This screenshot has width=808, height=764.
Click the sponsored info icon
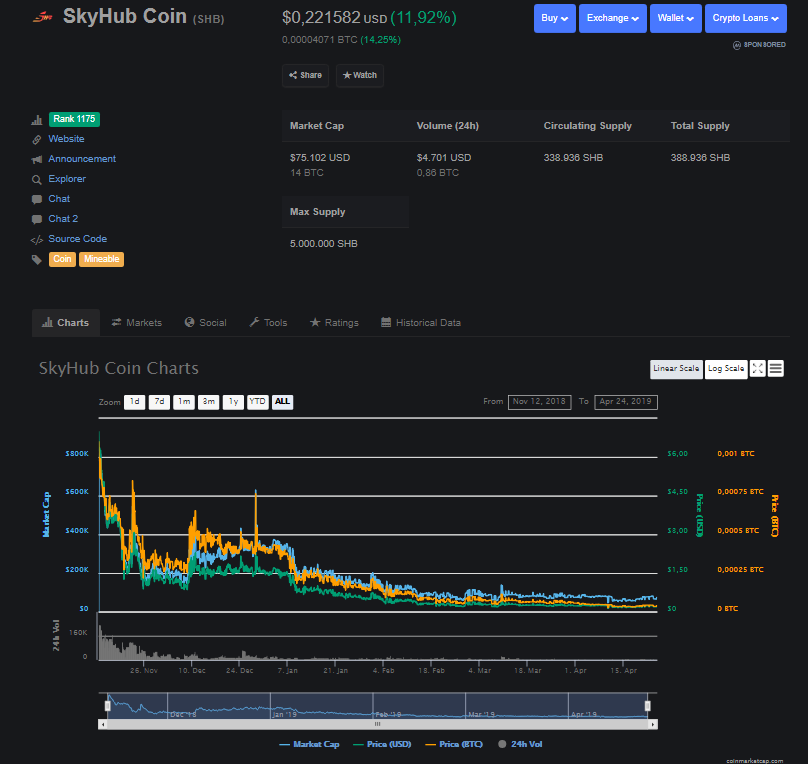click(737, 45)
